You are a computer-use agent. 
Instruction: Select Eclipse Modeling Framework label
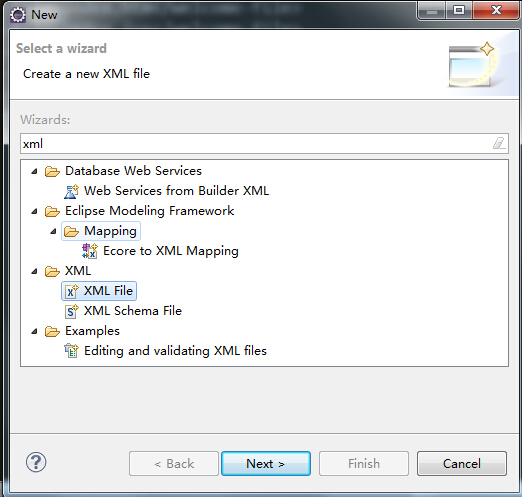click(150, 211)
